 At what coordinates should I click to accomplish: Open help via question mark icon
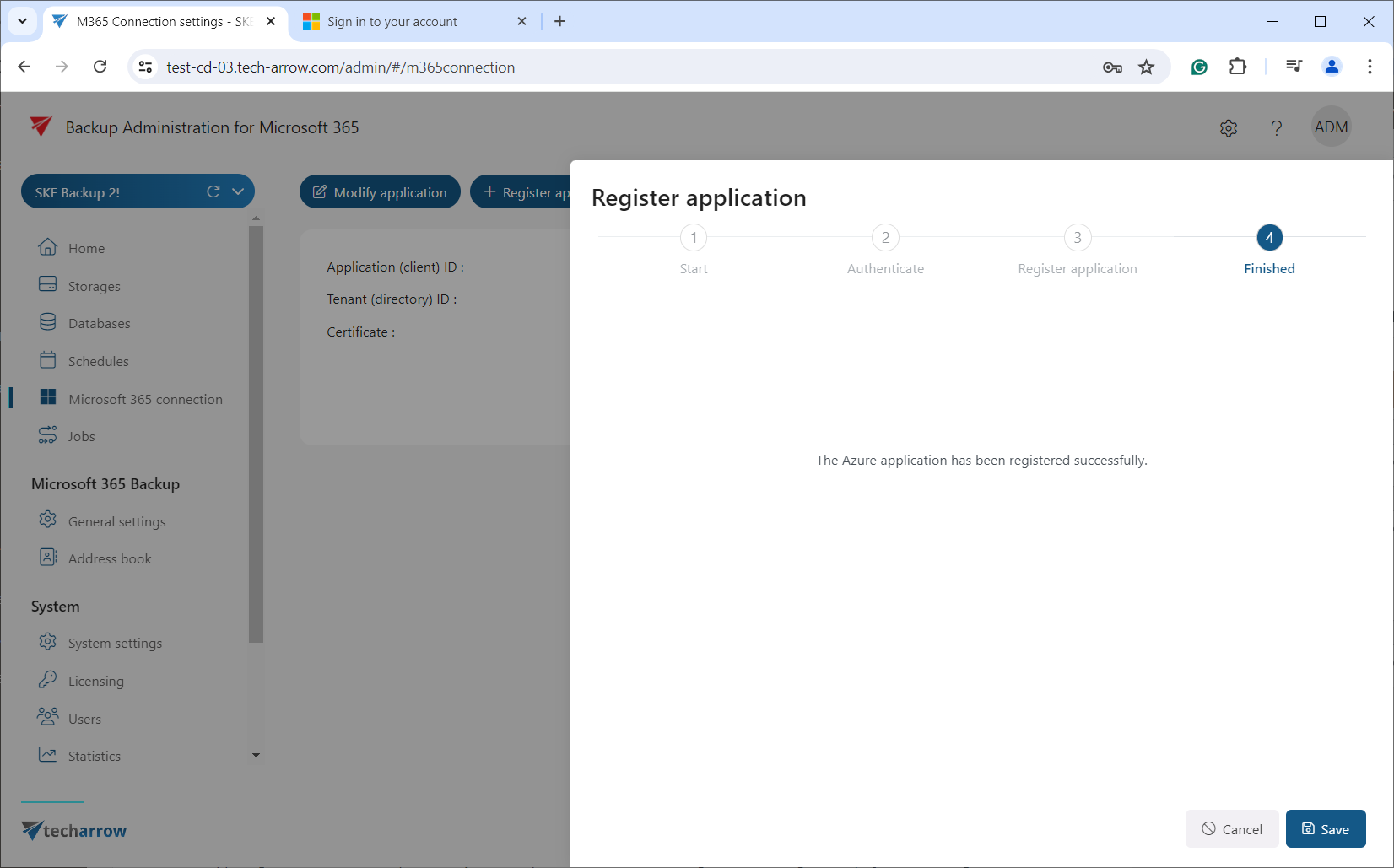coord(1276,128)
